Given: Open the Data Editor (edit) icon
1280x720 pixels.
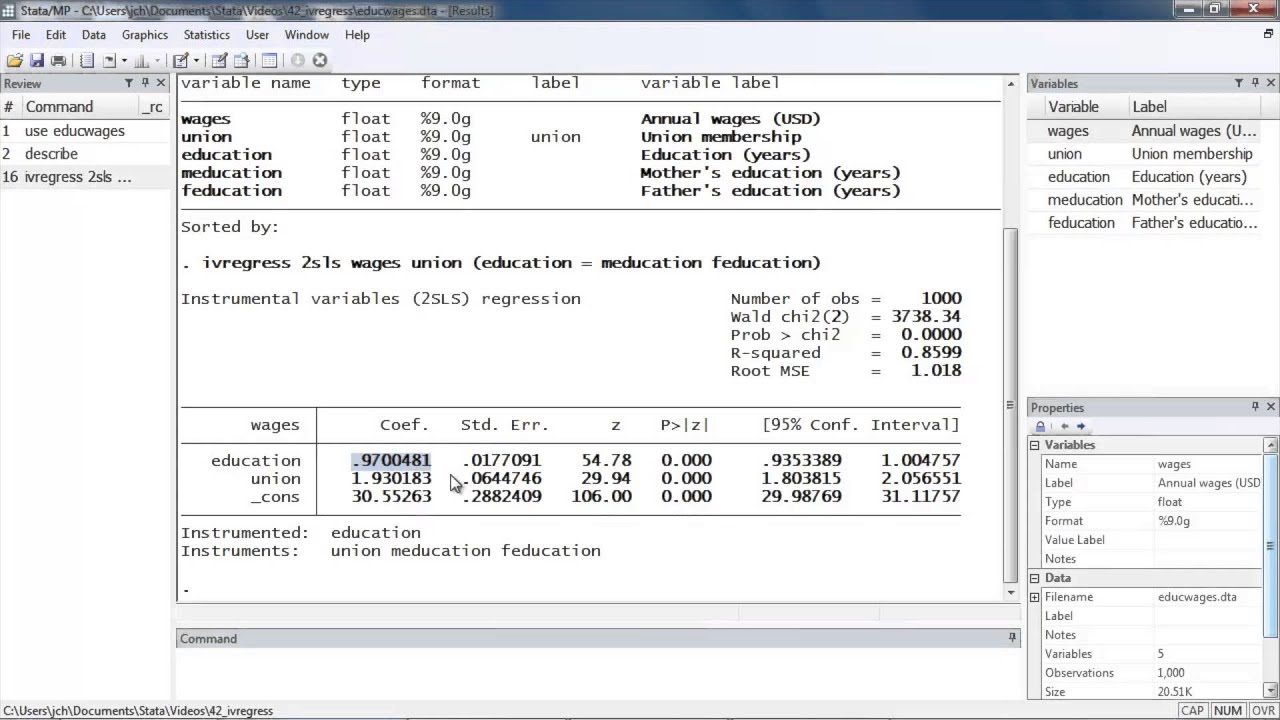Looking at the screenshot, I should point(220,60).
